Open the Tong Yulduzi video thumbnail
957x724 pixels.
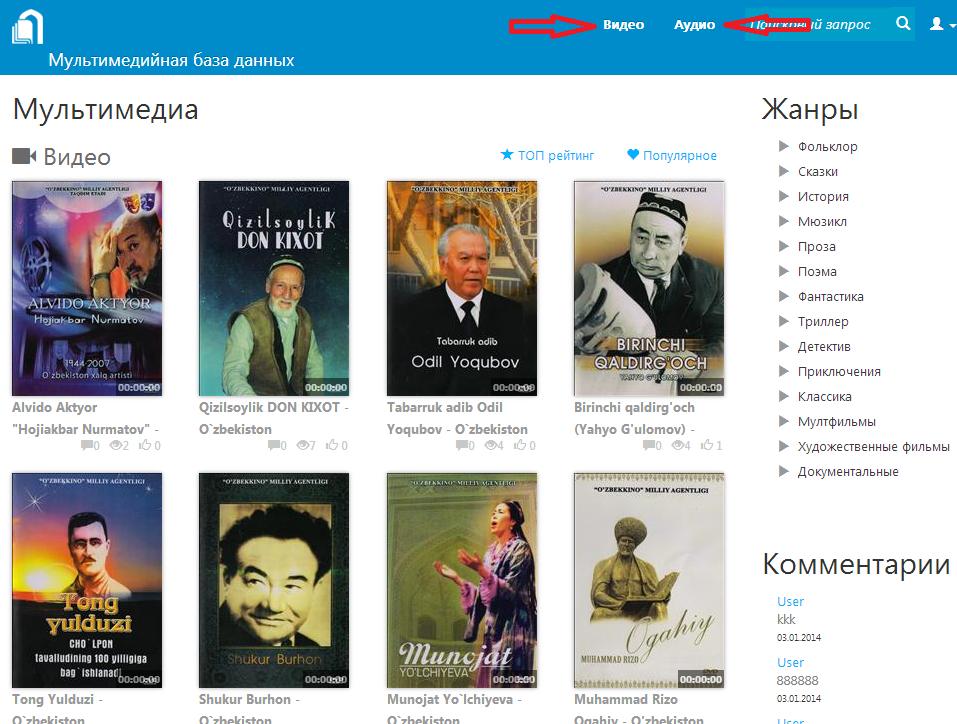pos(86,580)
